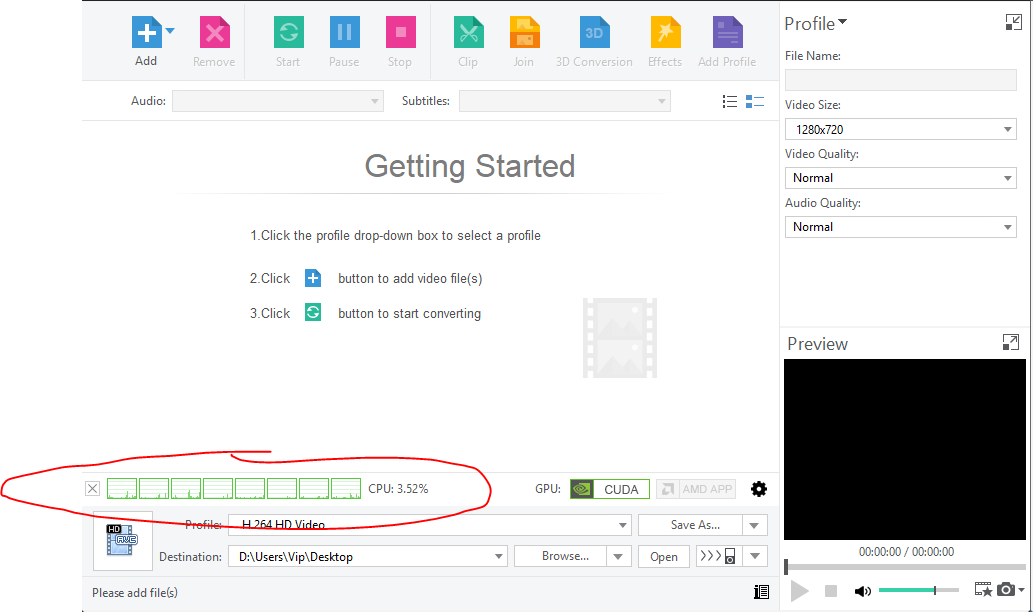Click the first CPU core graph

point(122,489)
